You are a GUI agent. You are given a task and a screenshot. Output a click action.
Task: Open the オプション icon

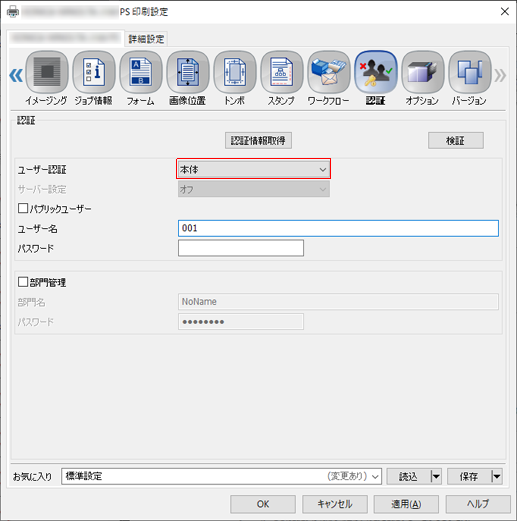pyautogui.click(x=423, y=72)
